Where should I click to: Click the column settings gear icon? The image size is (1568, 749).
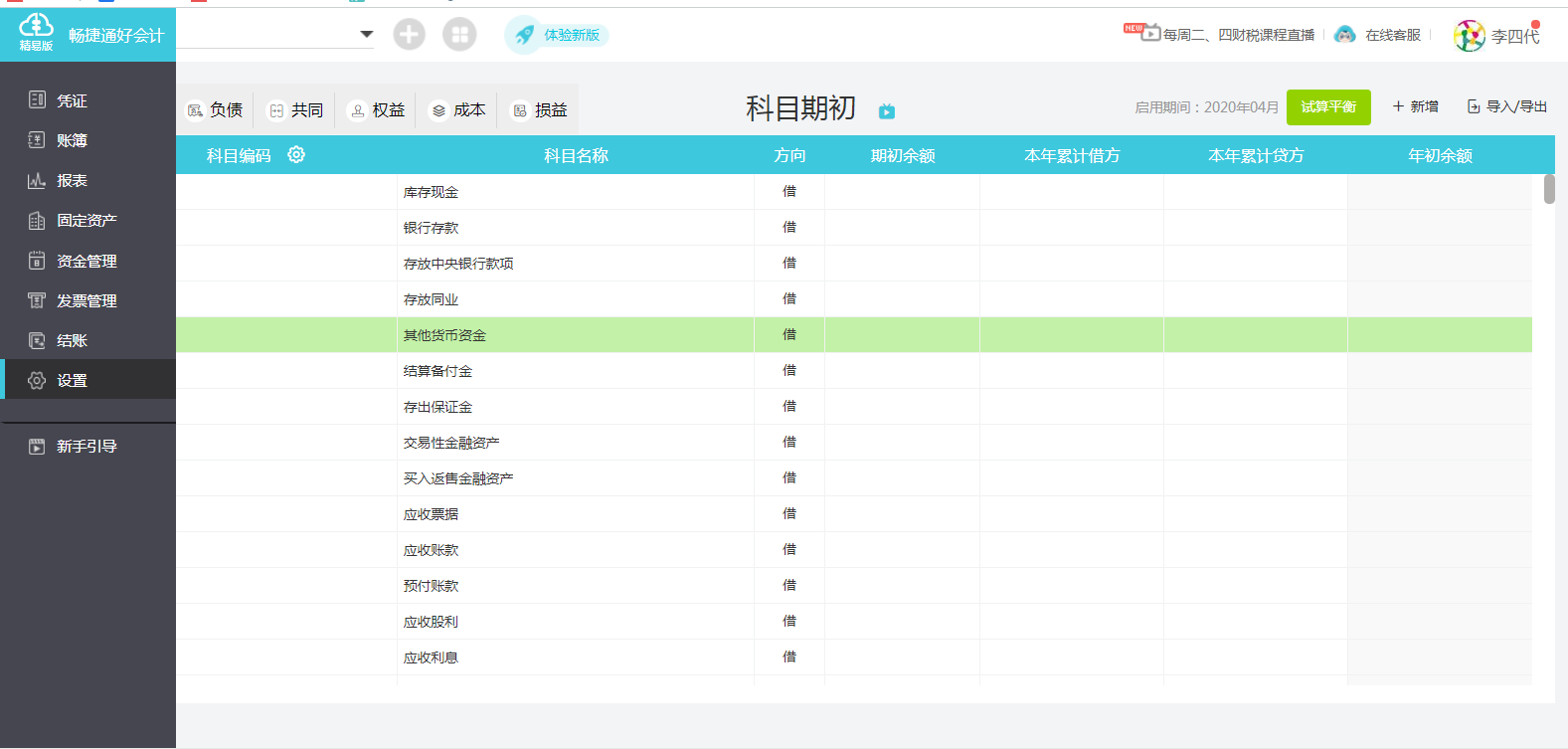click(296, 155)
